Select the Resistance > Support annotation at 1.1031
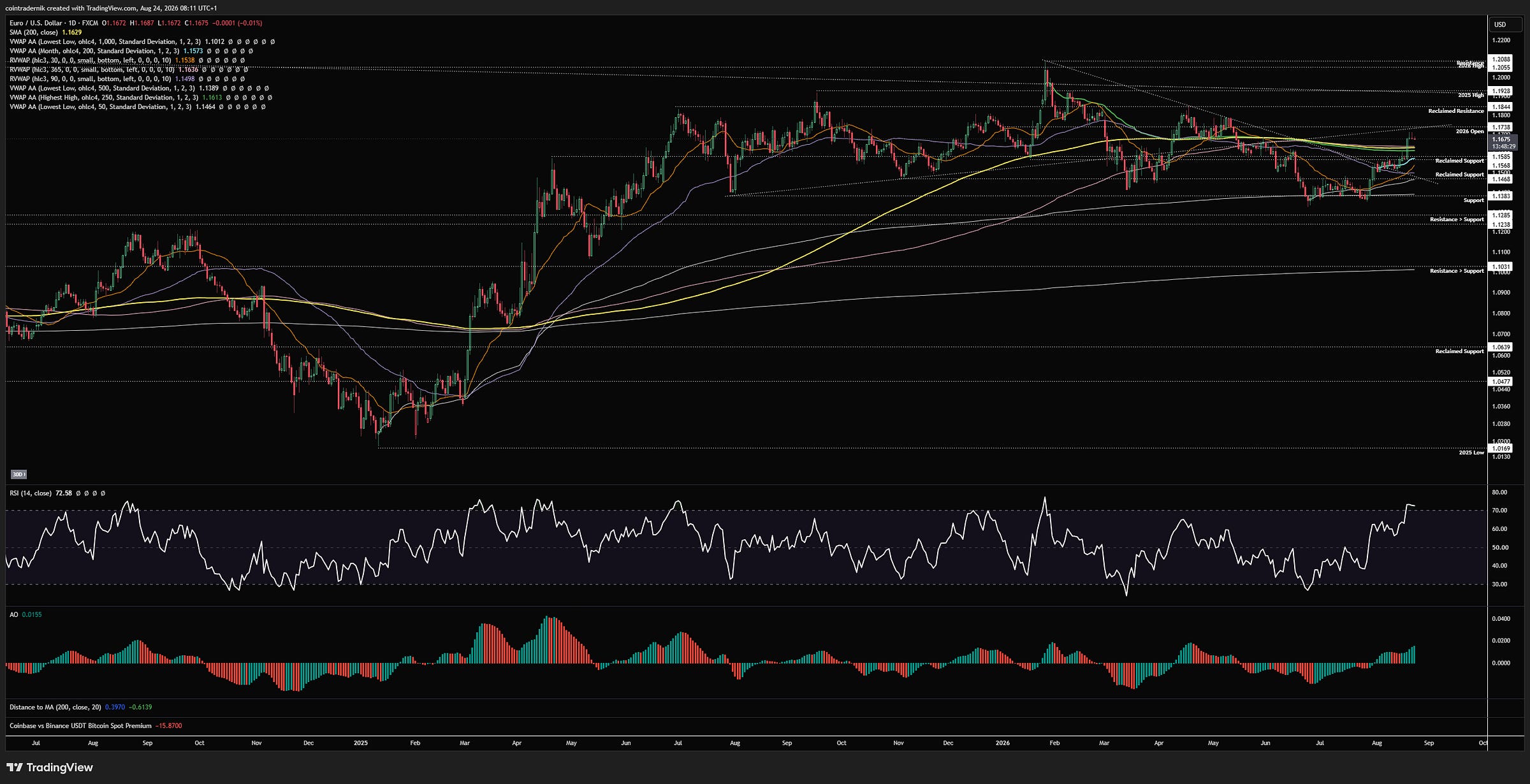Screen dimensions: 1530x784 [1457, 271]
